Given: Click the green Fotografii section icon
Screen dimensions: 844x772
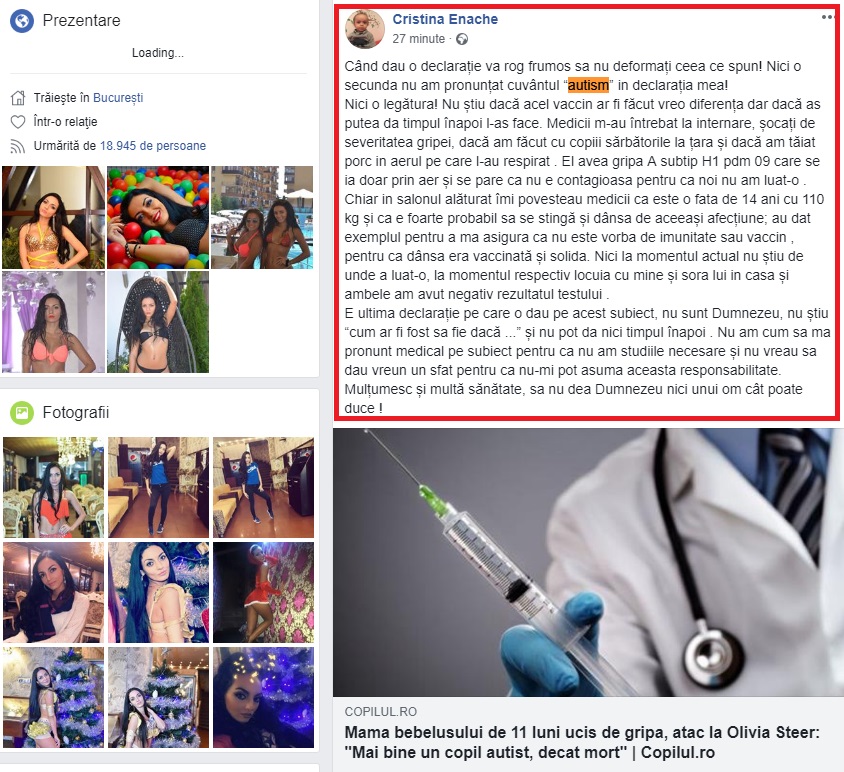Looking at the screenshot, I should tap(22, 413).
